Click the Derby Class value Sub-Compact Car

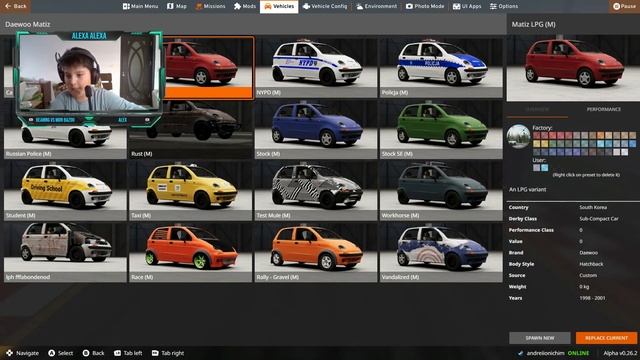(x=599, y=219)
